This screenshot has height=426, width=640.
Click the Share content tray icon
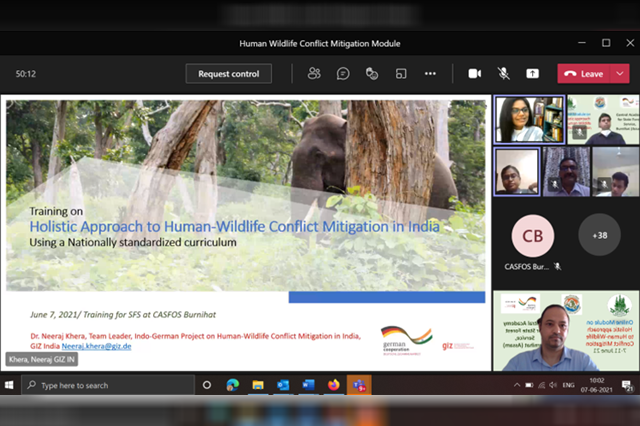532,74
